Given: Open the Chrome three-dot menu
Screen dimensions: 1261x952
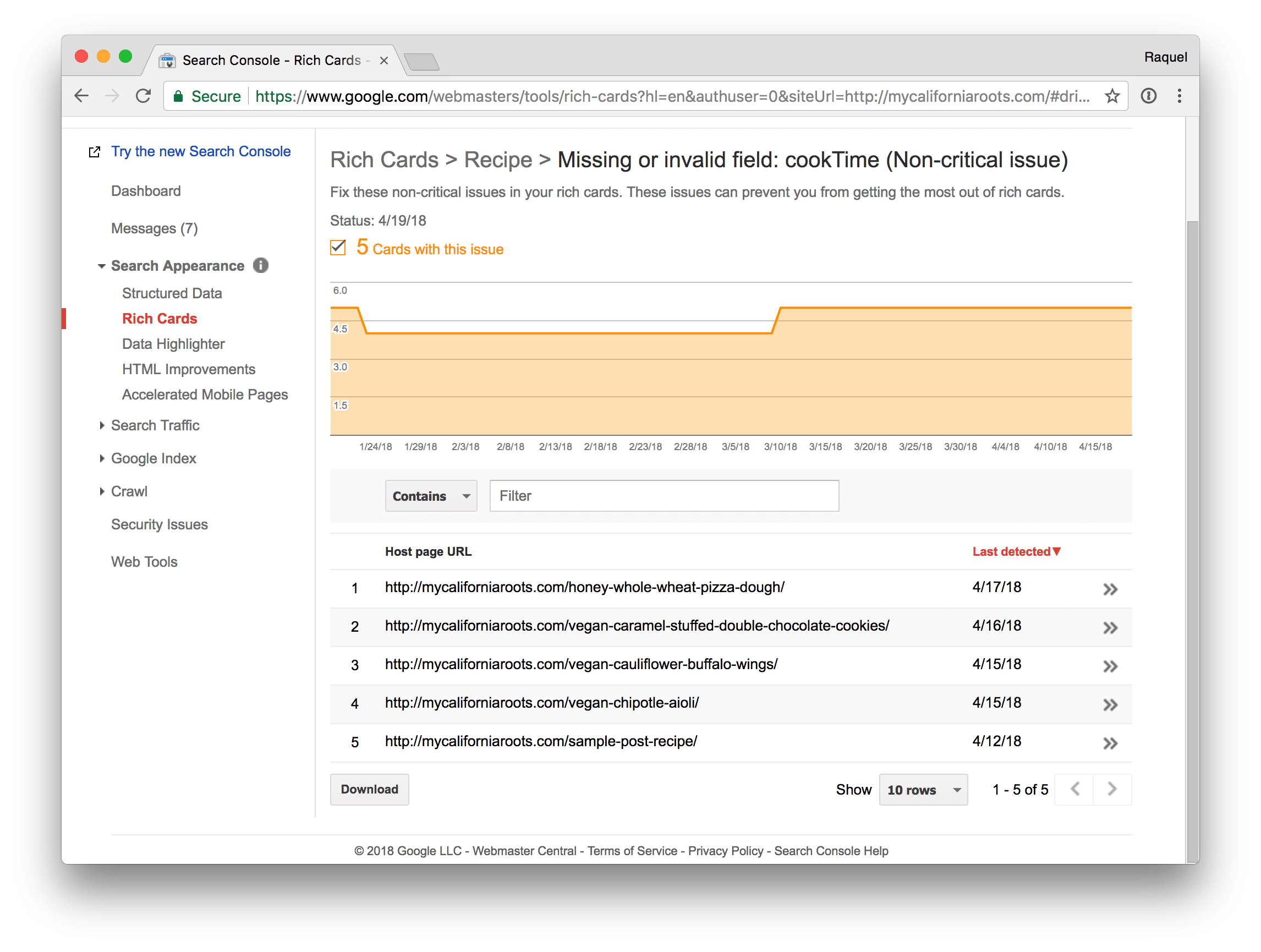Looking at the screenshot, I should (x=1179, y=96).
